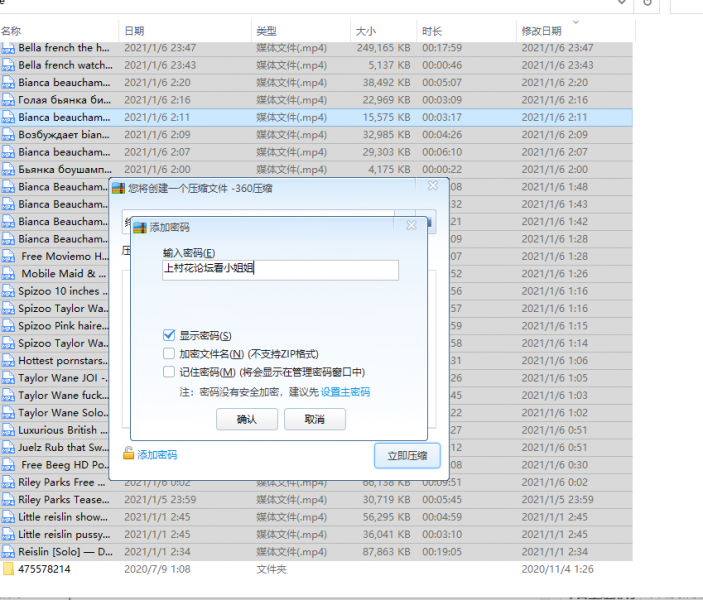
Task: Close the 360压缩 create archive window
Action: 432,186
